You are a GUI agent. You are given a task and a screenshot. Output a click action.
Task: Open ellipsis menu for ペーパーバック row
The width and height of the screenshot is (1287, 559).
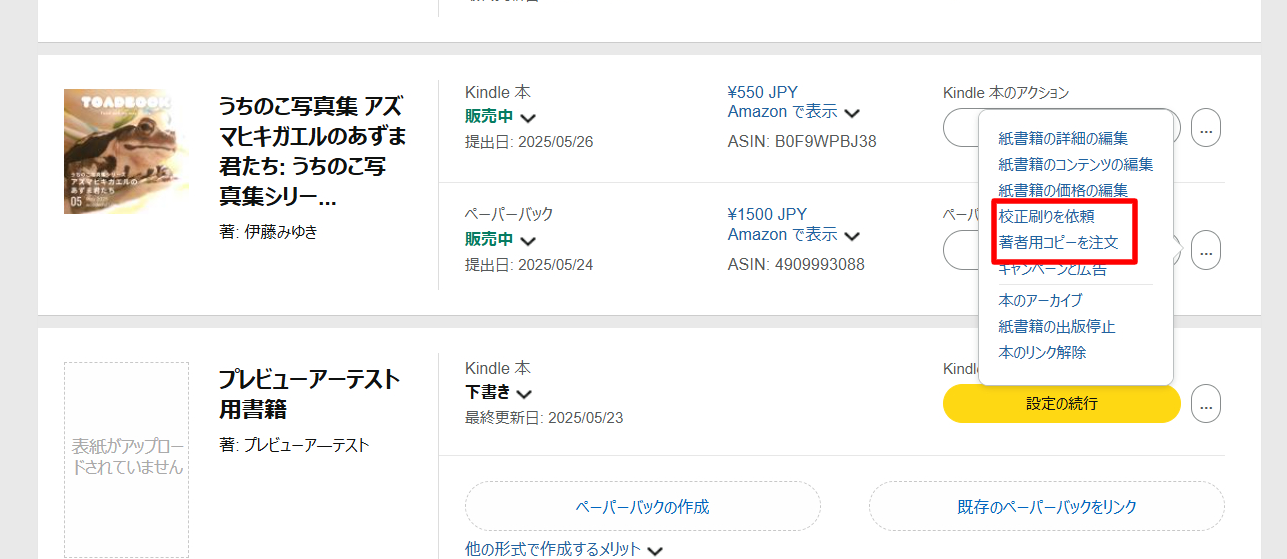click(1206, 250)
